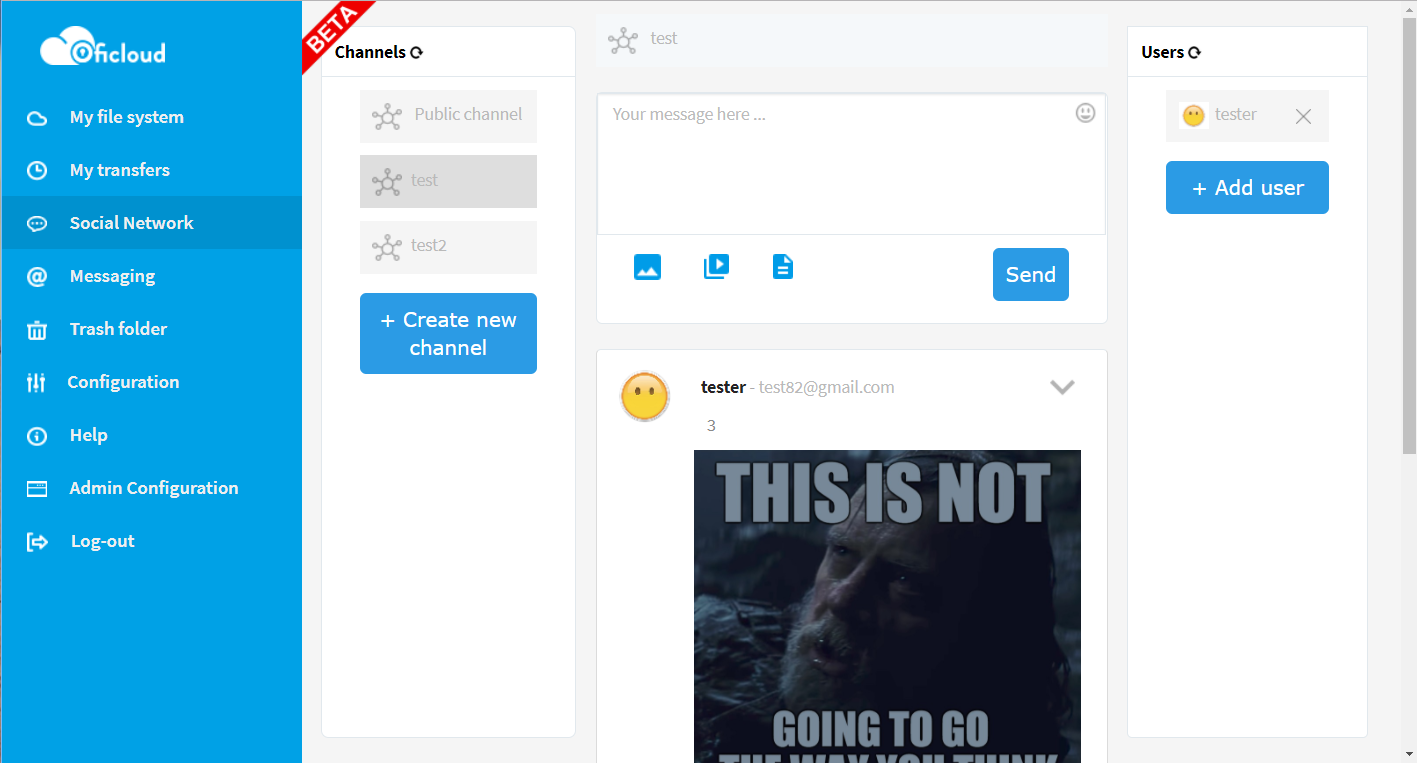Open Admin Configuration
The height and width of the screenshot is (763, 1417).
(151, 488)
